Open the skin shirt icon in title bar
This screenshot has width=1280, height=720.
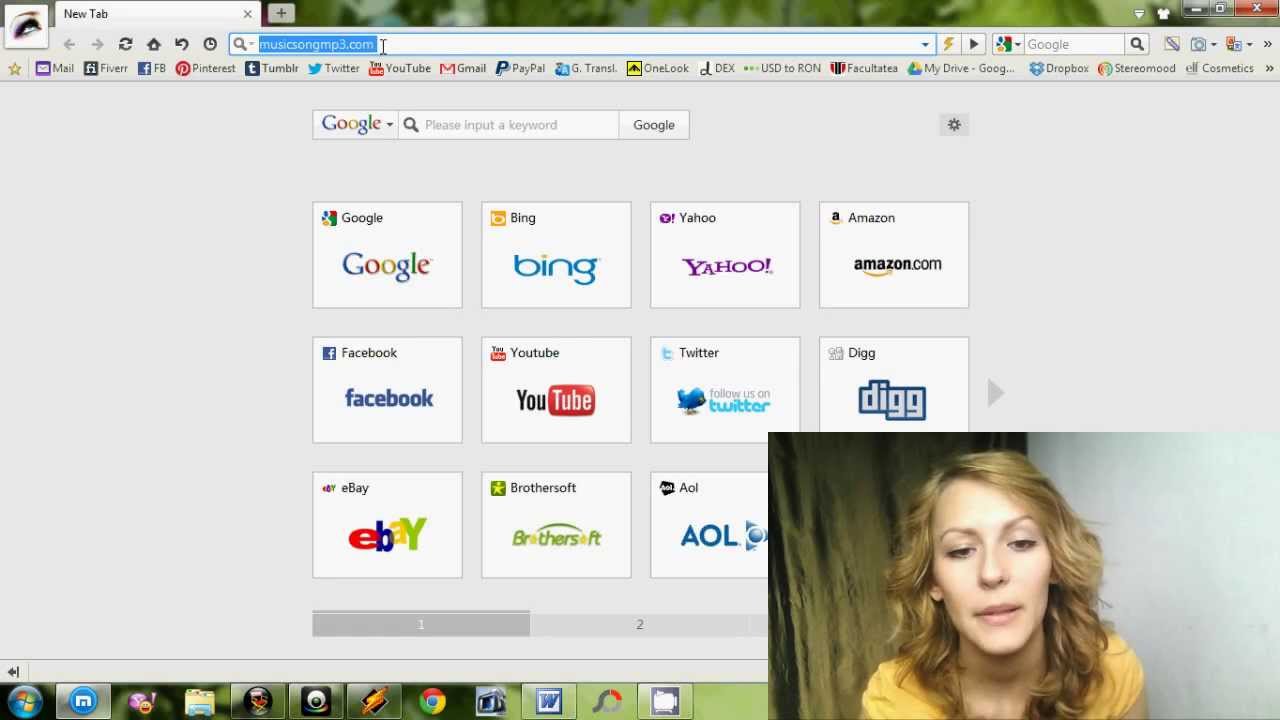1163,13
